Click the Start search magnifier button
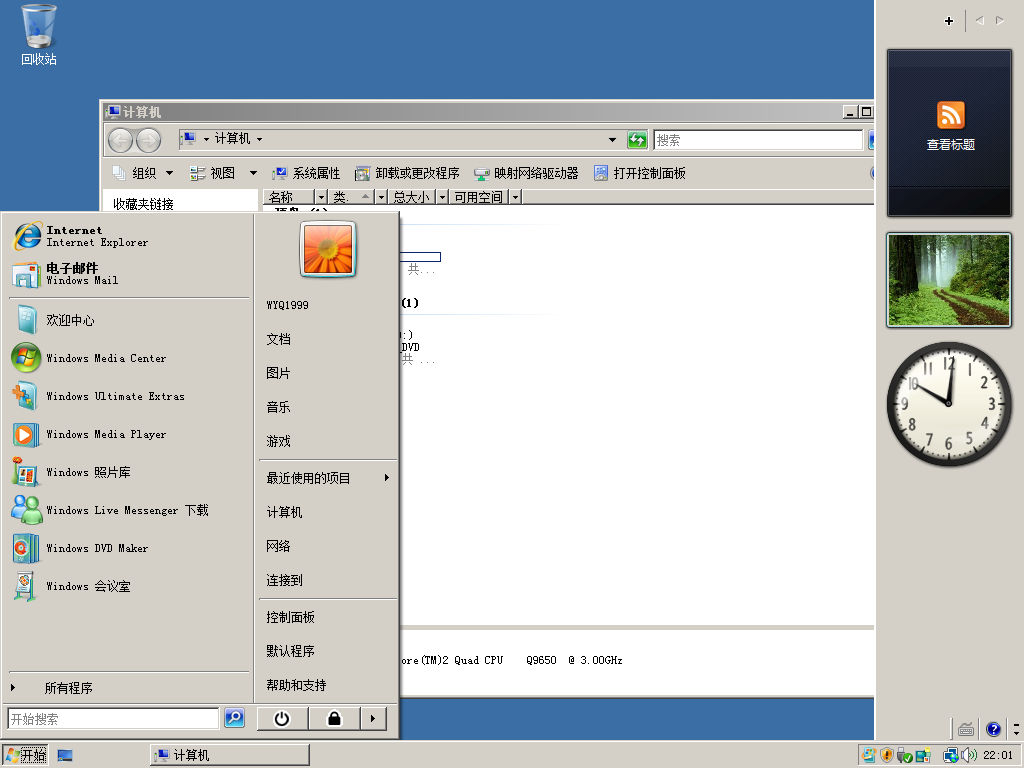 pos(234,718)
